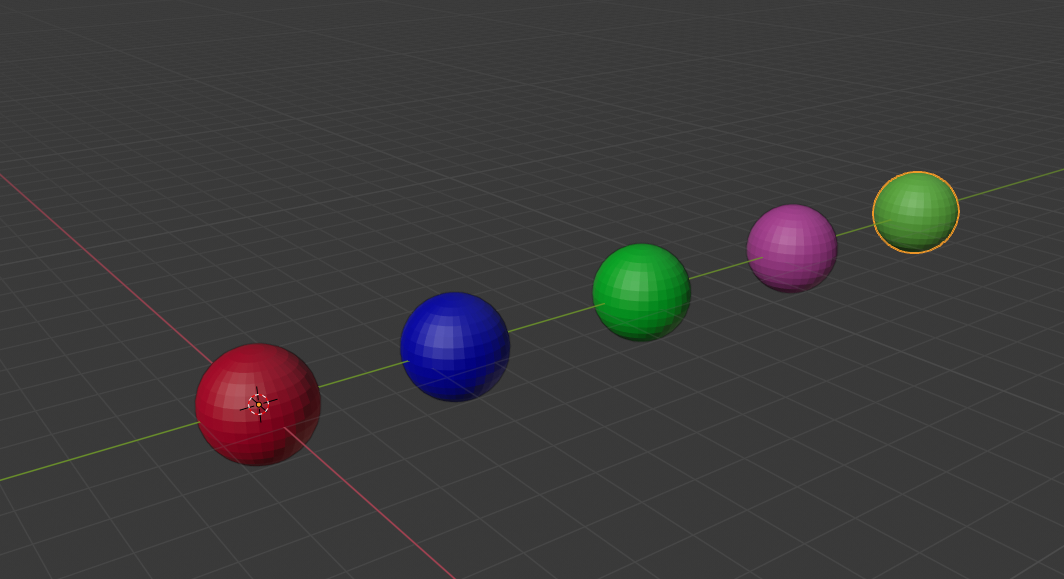Click the orange-outlined light green sphere
Viewport: 1064px width, 579px height.
(915, 212)
